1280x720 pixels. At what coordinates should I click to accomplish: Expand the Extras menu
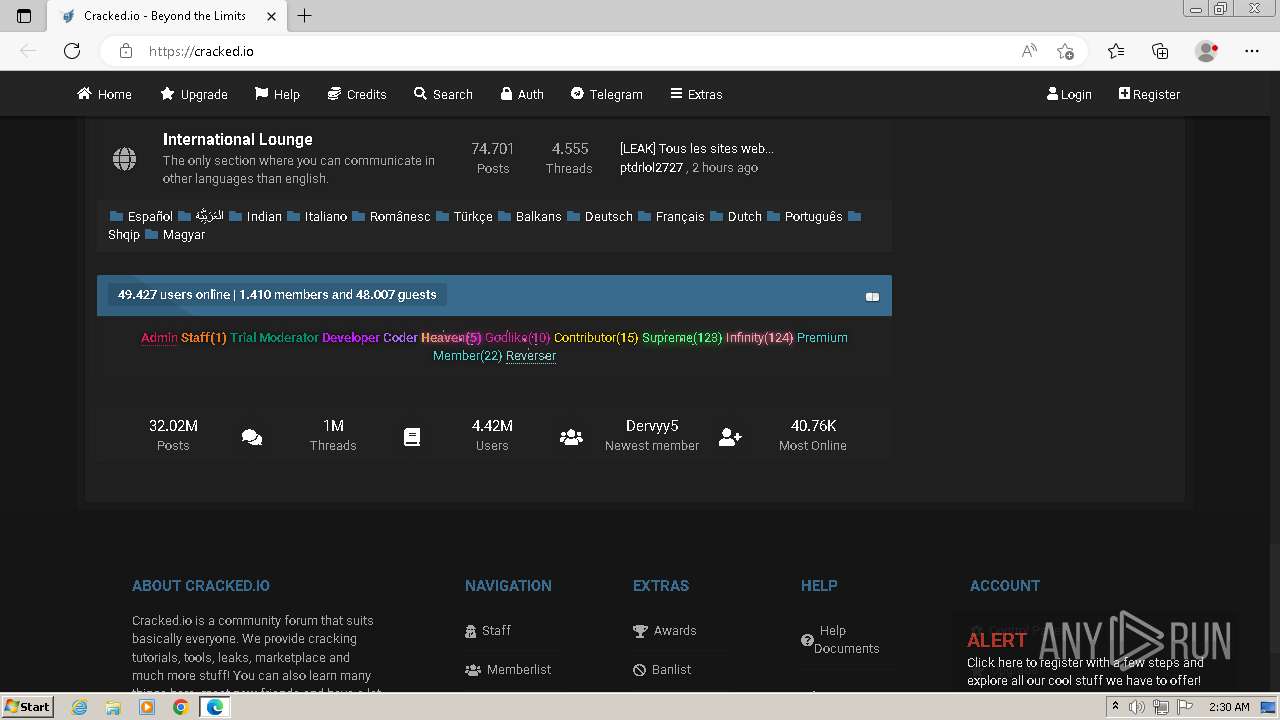(696, 94)
